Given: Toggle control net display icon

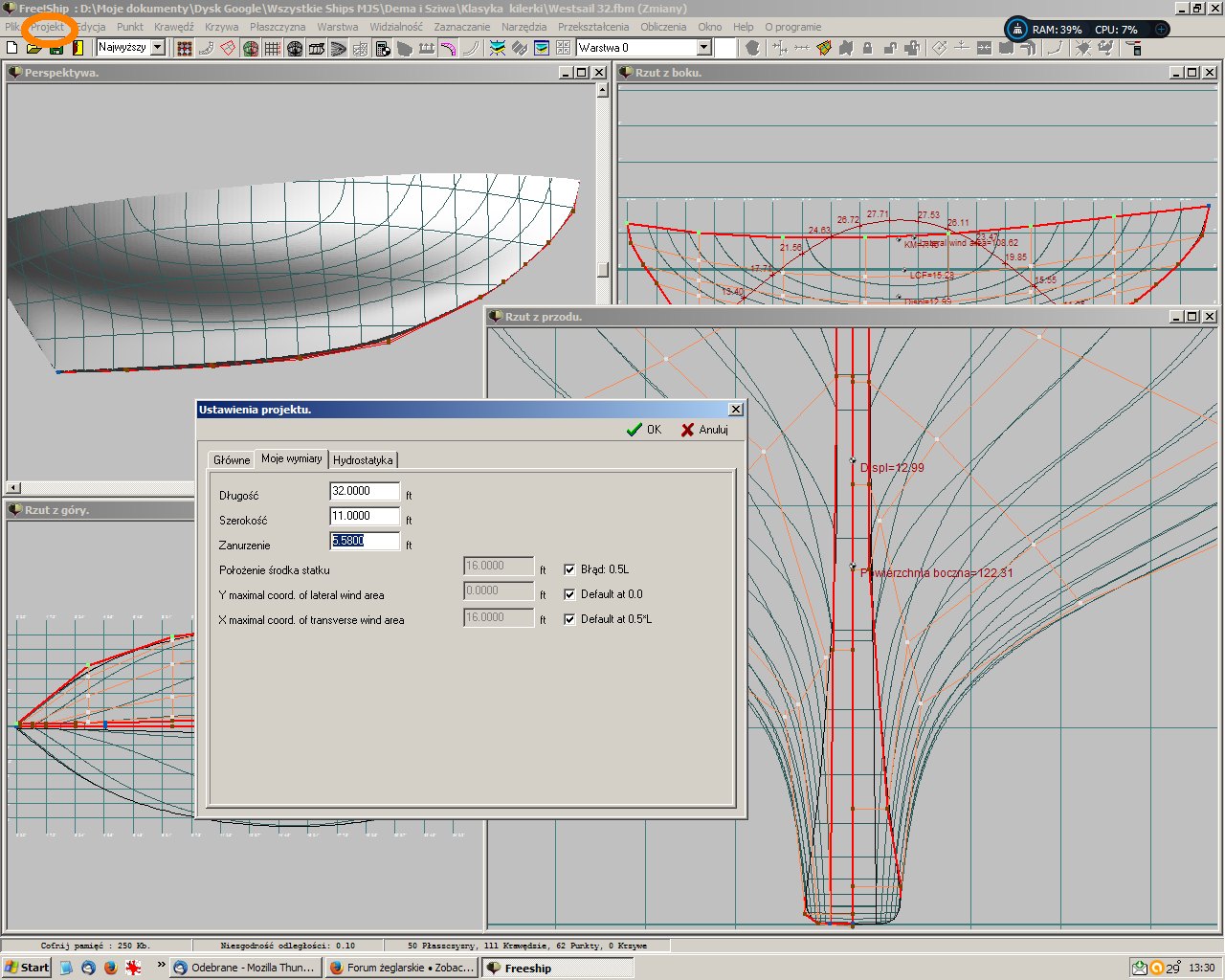Looking at the screenshot, I should [x=185, y=48].
